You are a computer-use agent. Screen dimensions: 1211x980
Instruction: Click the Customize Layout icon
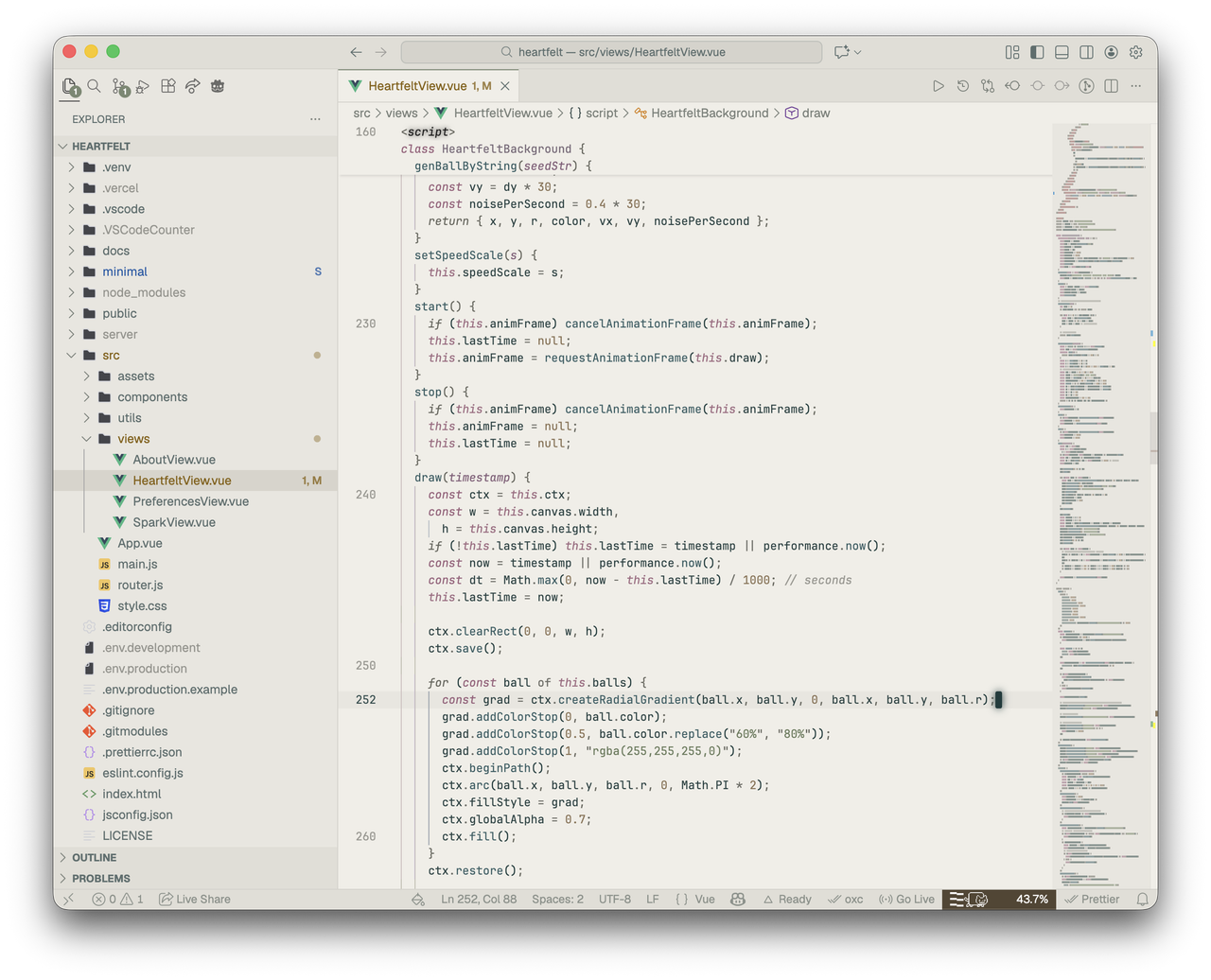pyautogui.click(x=1012, y=52)
